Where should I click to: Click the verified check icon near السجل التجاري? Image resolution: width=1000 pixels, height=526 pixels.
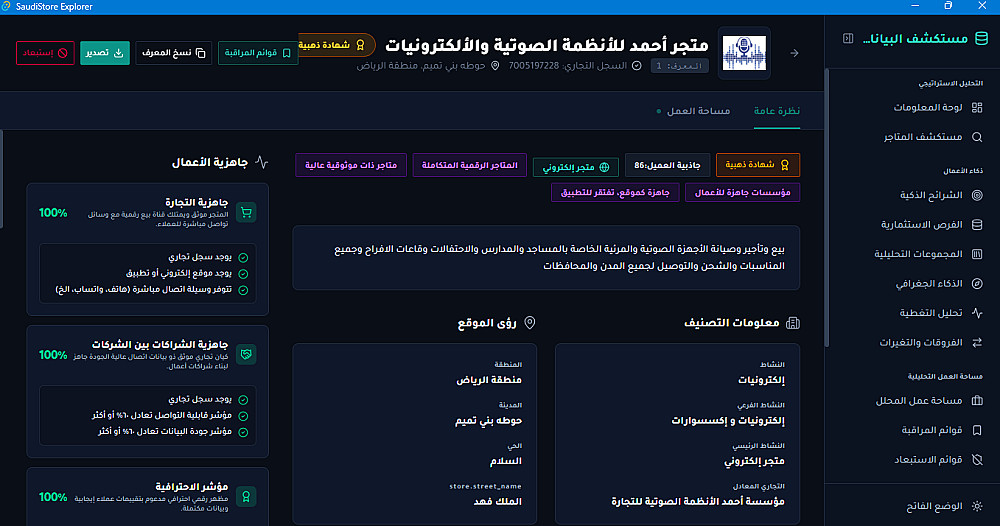pyautogui.click(x=636, y=66)
